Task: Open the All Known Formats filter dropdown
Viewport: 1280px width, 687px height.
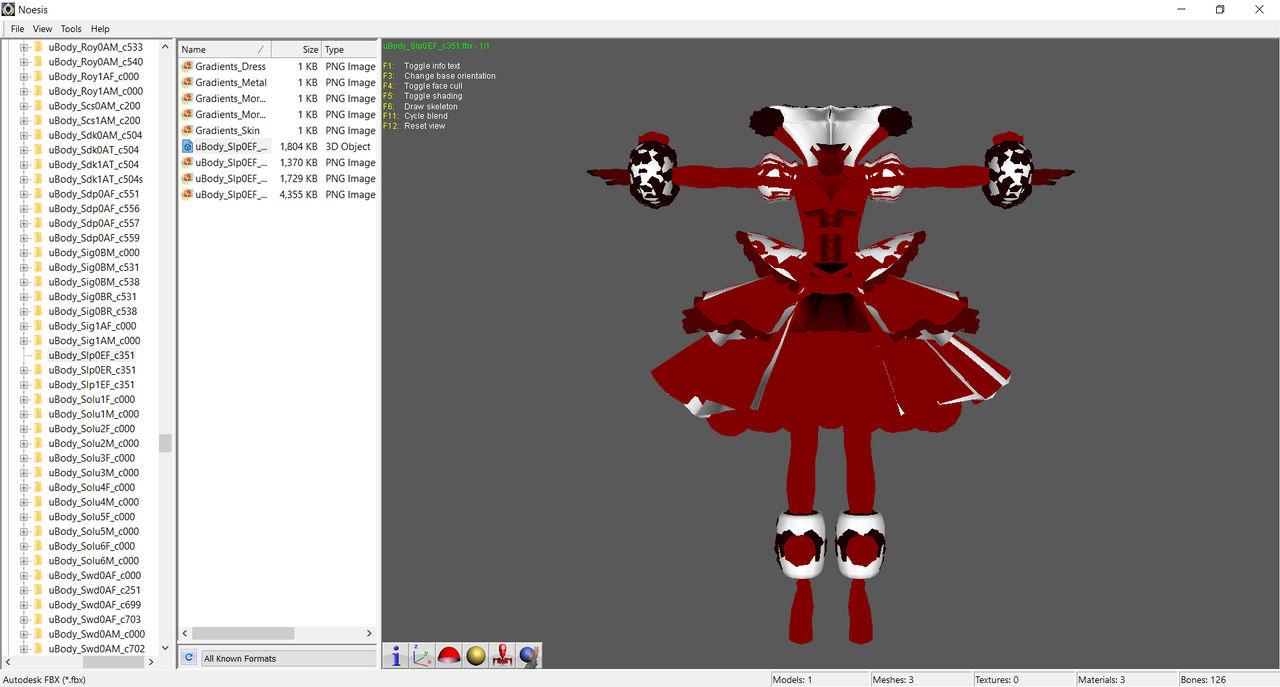Action: point(288,658)
